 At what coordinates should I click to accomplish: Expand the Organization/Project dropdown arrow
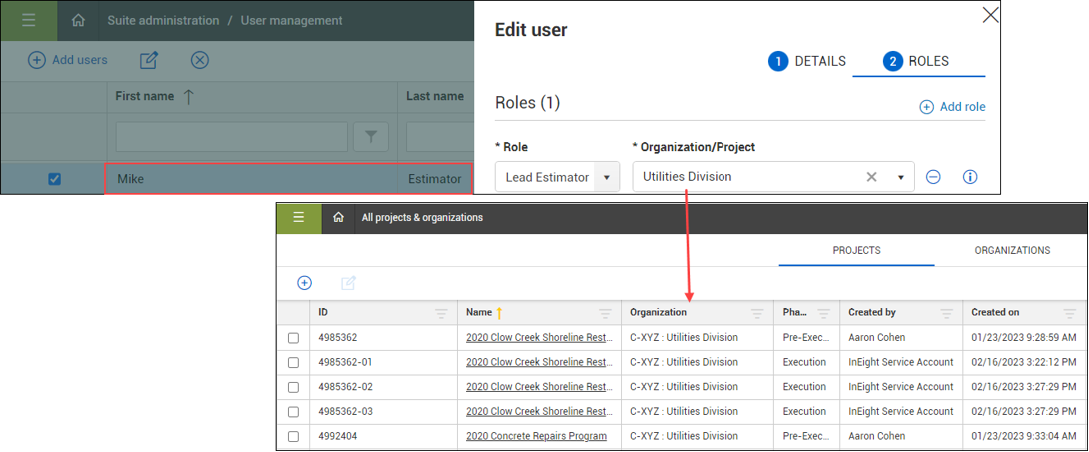coord(901,177)
